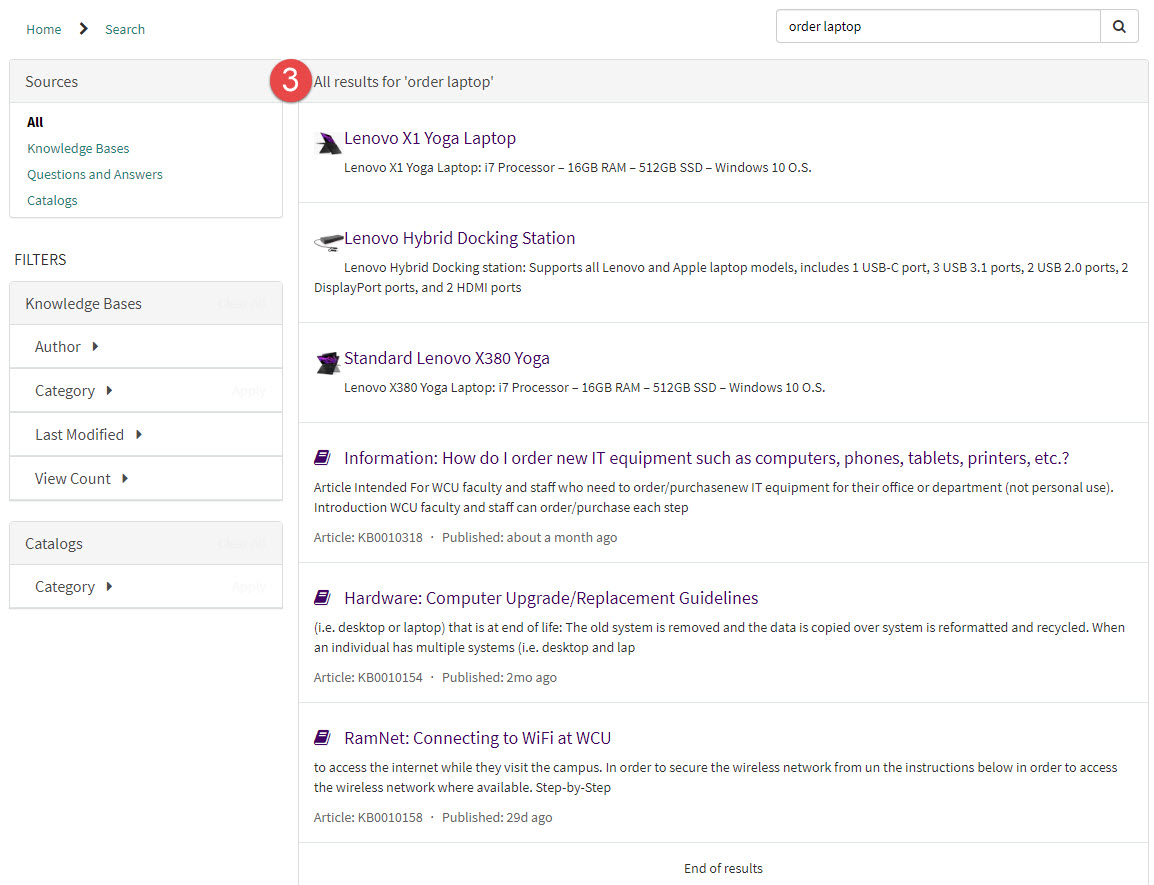The image size is (1154, 885).
Task: Expand the View Count filter
Action: 81,479
